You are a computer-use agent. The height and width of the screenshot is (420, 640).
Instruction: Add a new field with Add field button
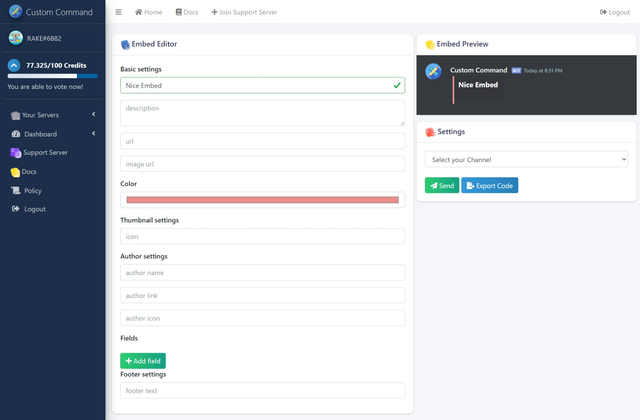click(x=143, y=360)
